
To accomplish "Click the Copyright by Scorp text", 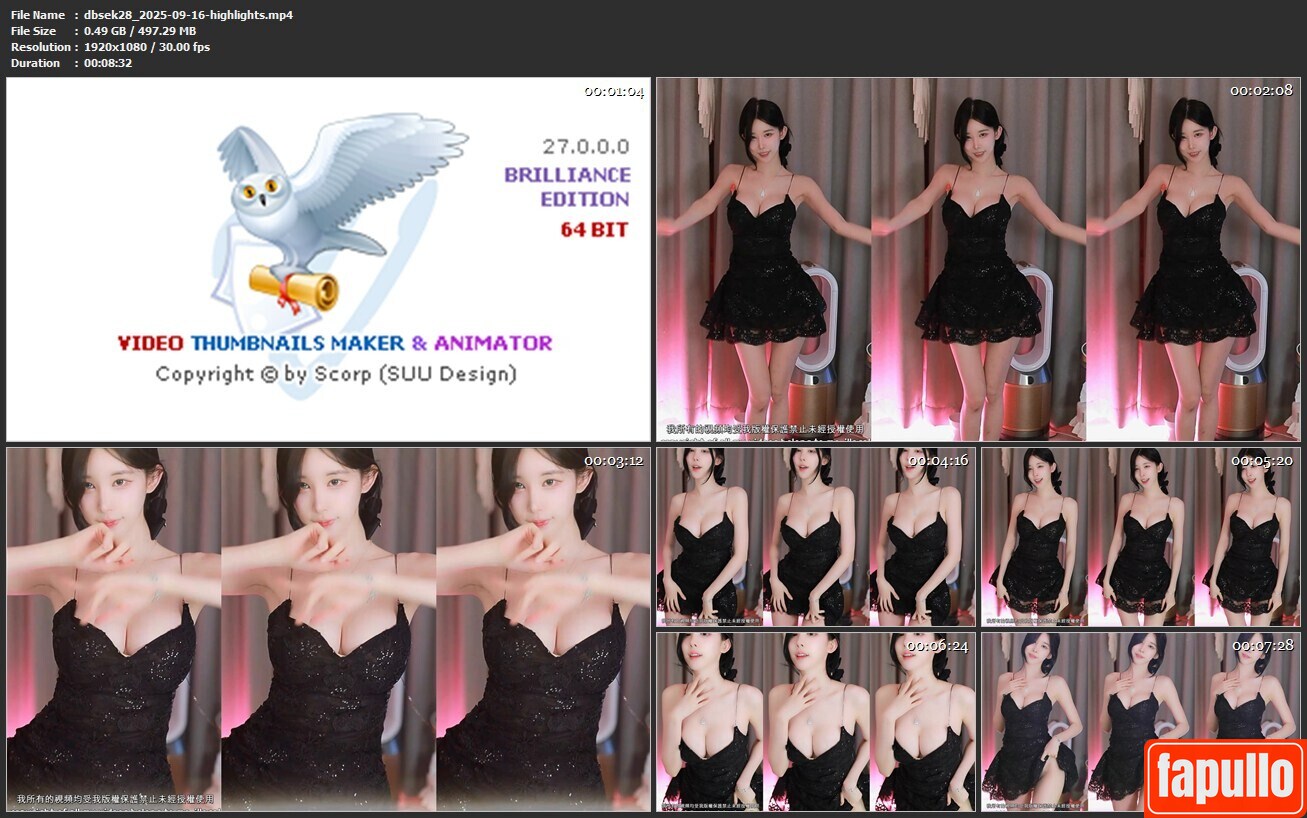I will click(336, 374).
